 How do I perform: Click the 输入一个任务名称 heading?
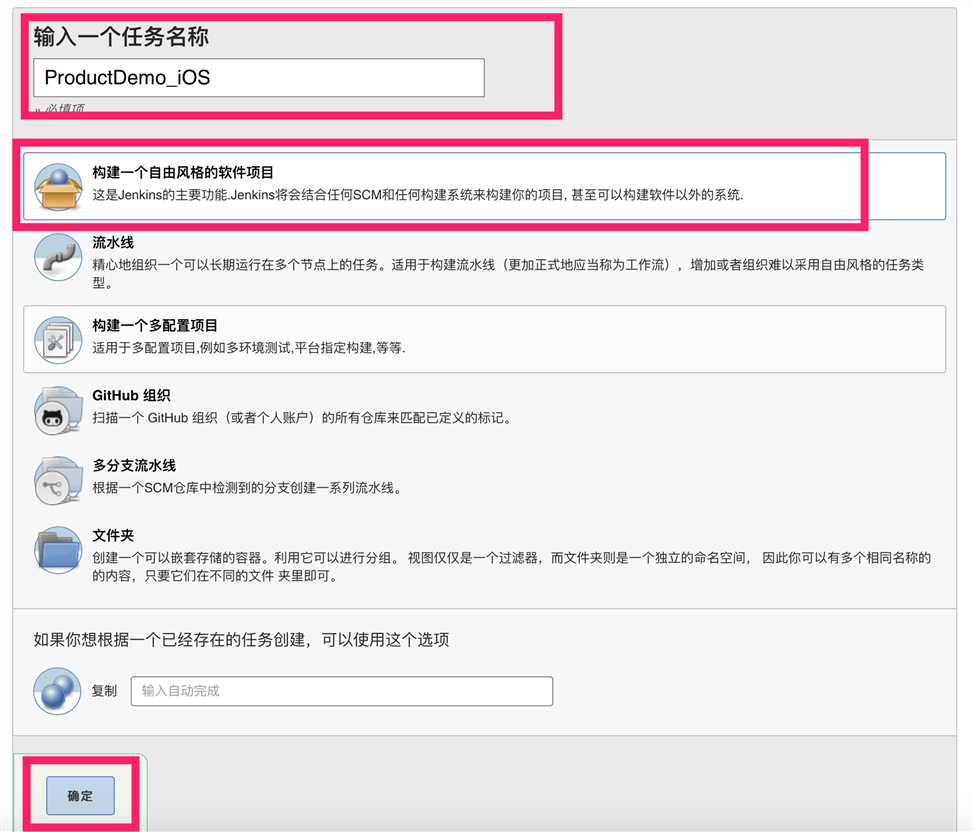pyautogui.click(x=121, y=37)
